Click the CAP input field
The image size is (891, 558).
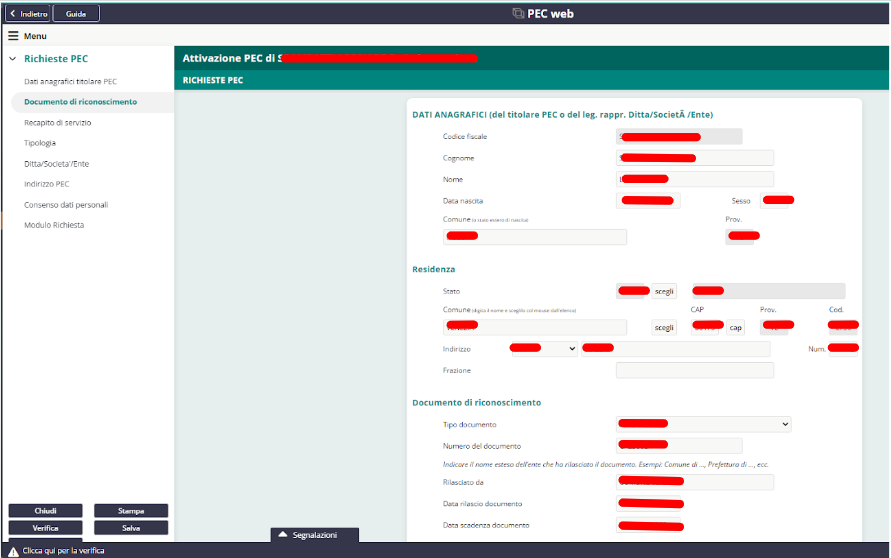coord(707,327)
